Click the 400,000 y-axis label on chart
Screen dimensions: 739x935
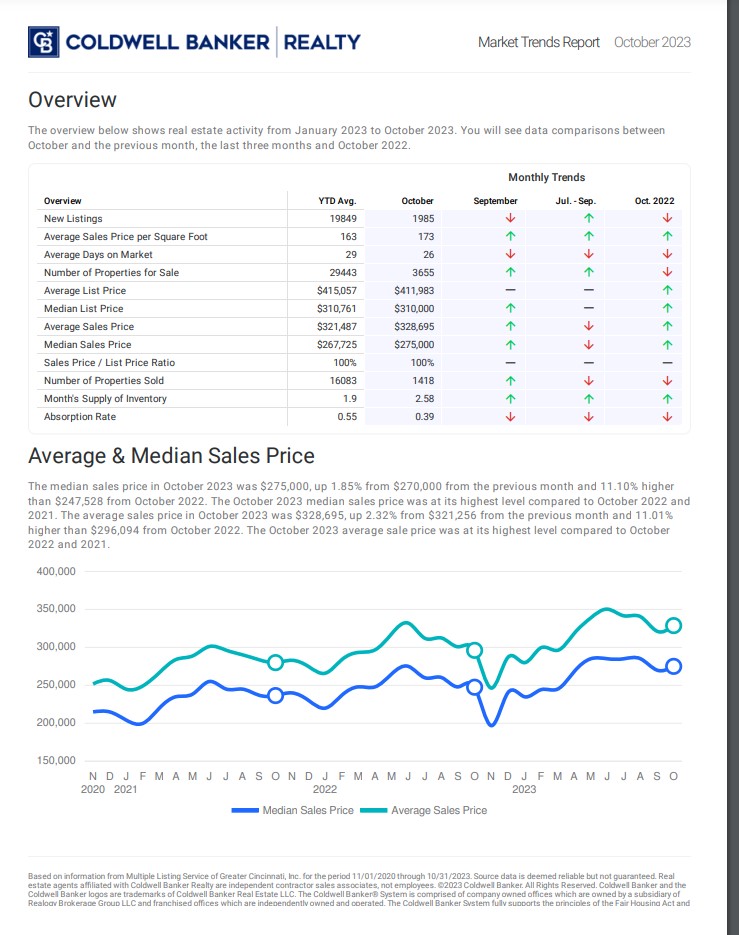pos(56,571)
